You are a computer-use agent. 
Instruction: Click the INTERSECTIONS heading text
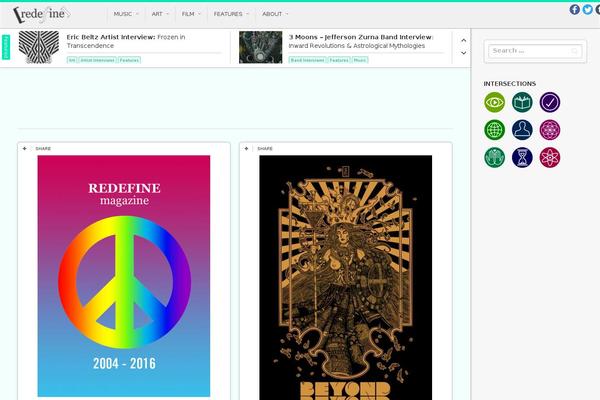click(509, 83)
